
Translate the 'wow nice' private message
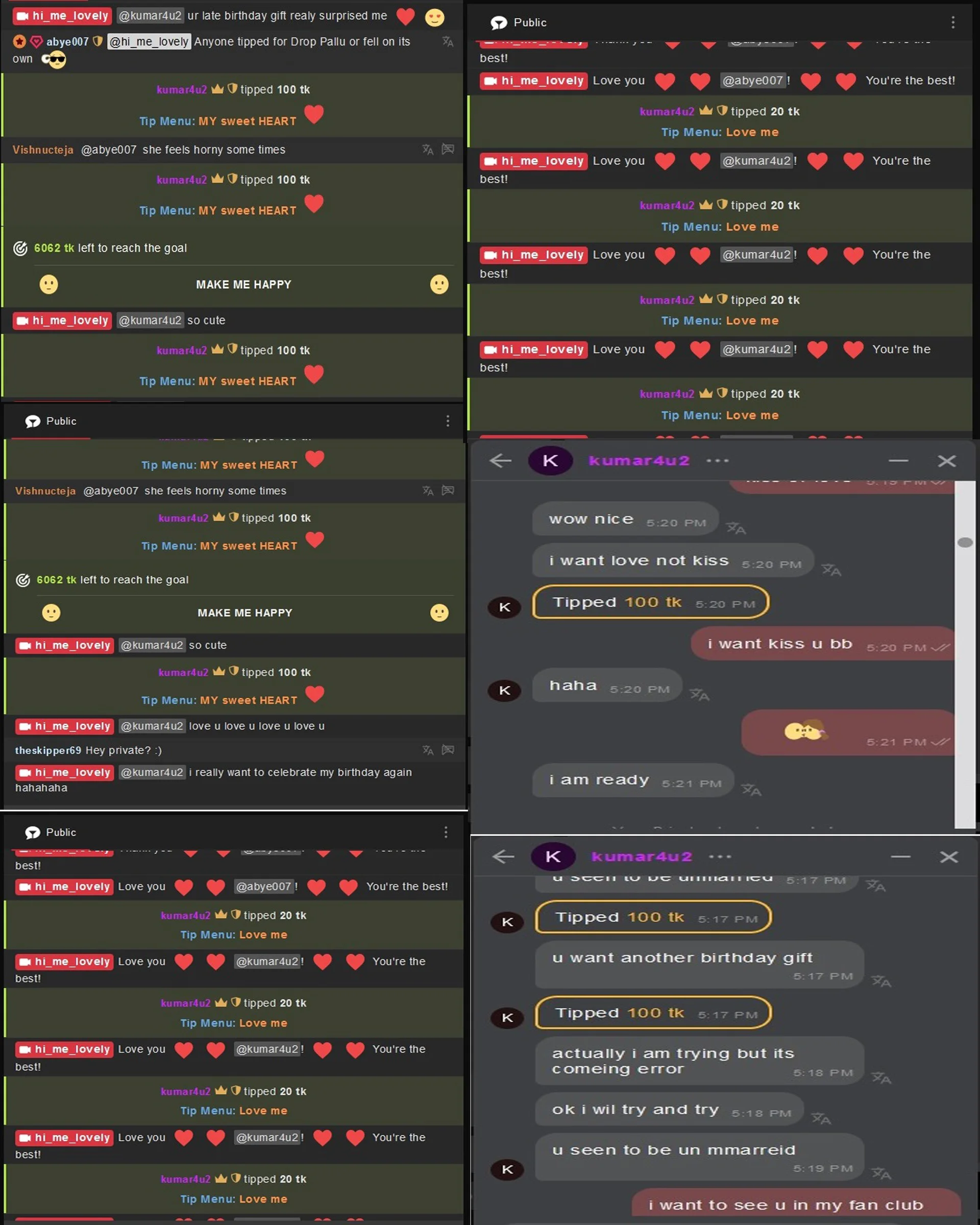(x=737, y=528)
